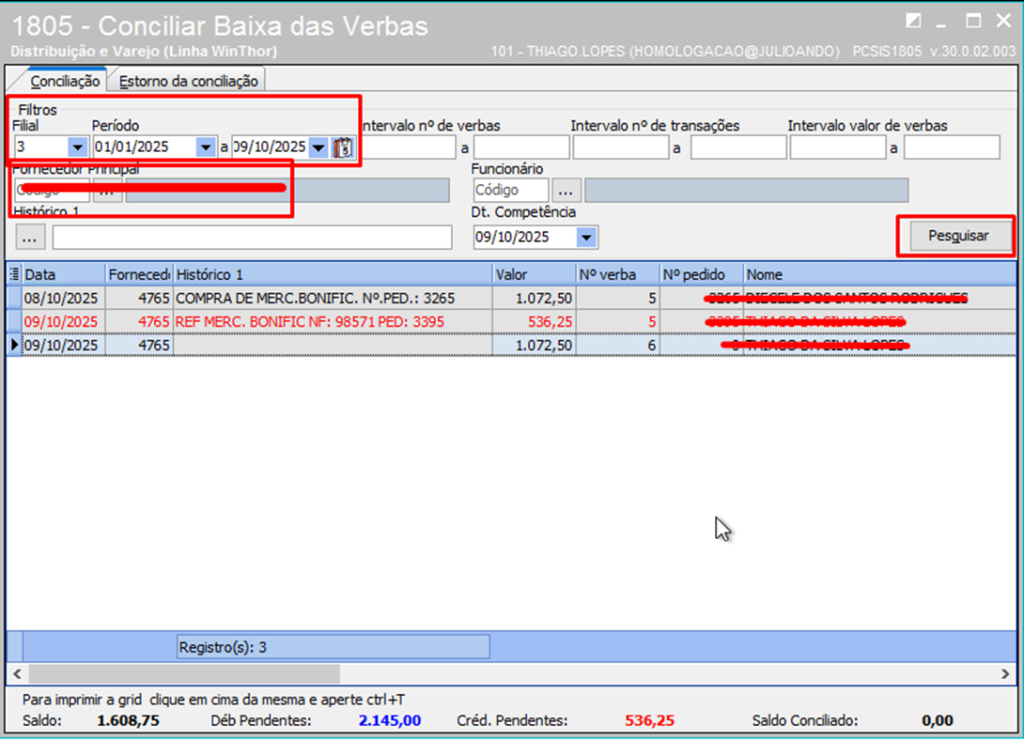
Task: Click the Histórico 1 text field
Action: pos(252,237)
